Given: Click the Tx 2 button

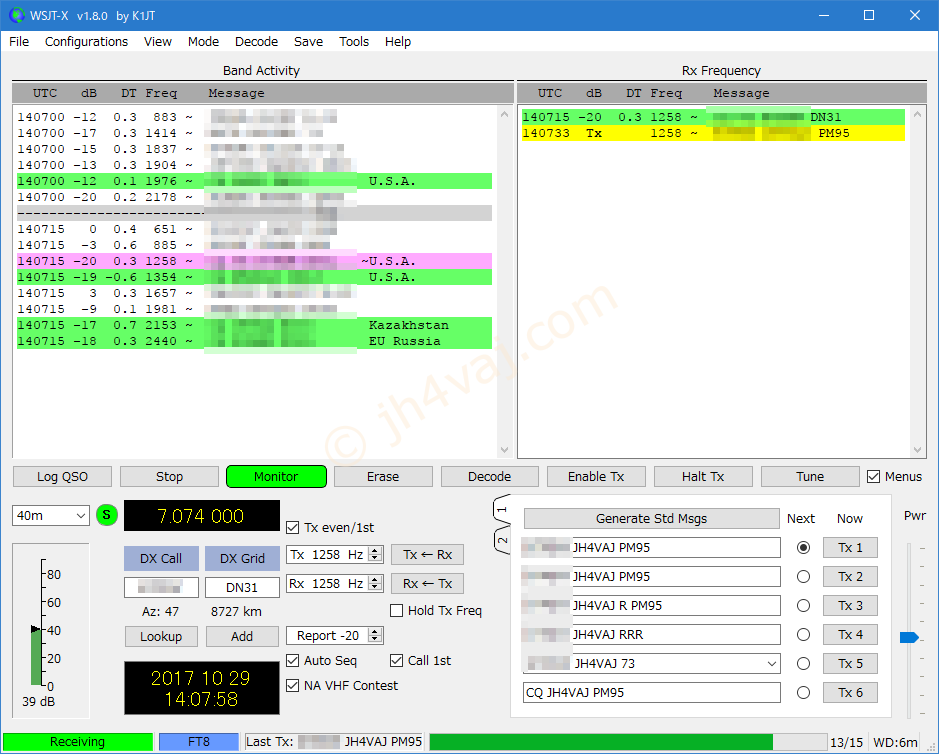Looking at the screenshot, I should pyautogui.click(x=850, y=576).
